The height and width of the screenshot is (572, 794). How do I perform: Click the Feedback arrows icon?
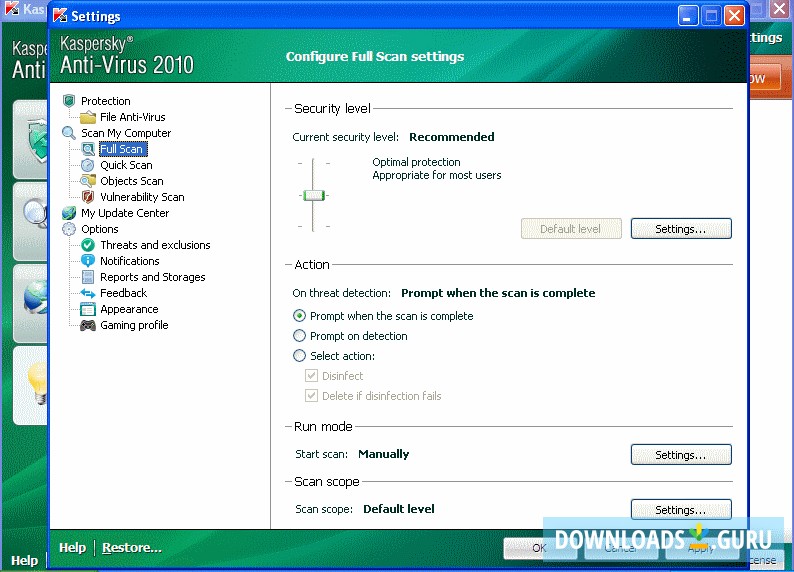pyautogui.click(x=88, y=293)
